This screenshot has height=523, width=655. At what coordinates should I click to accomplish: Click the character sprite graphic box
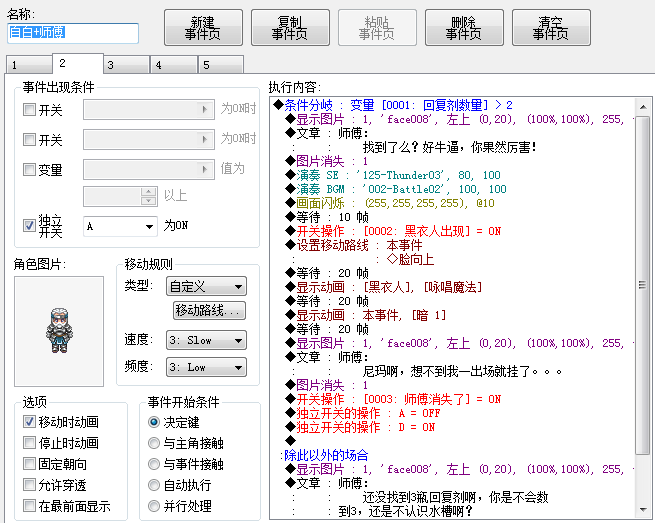[x=59, y=331]
